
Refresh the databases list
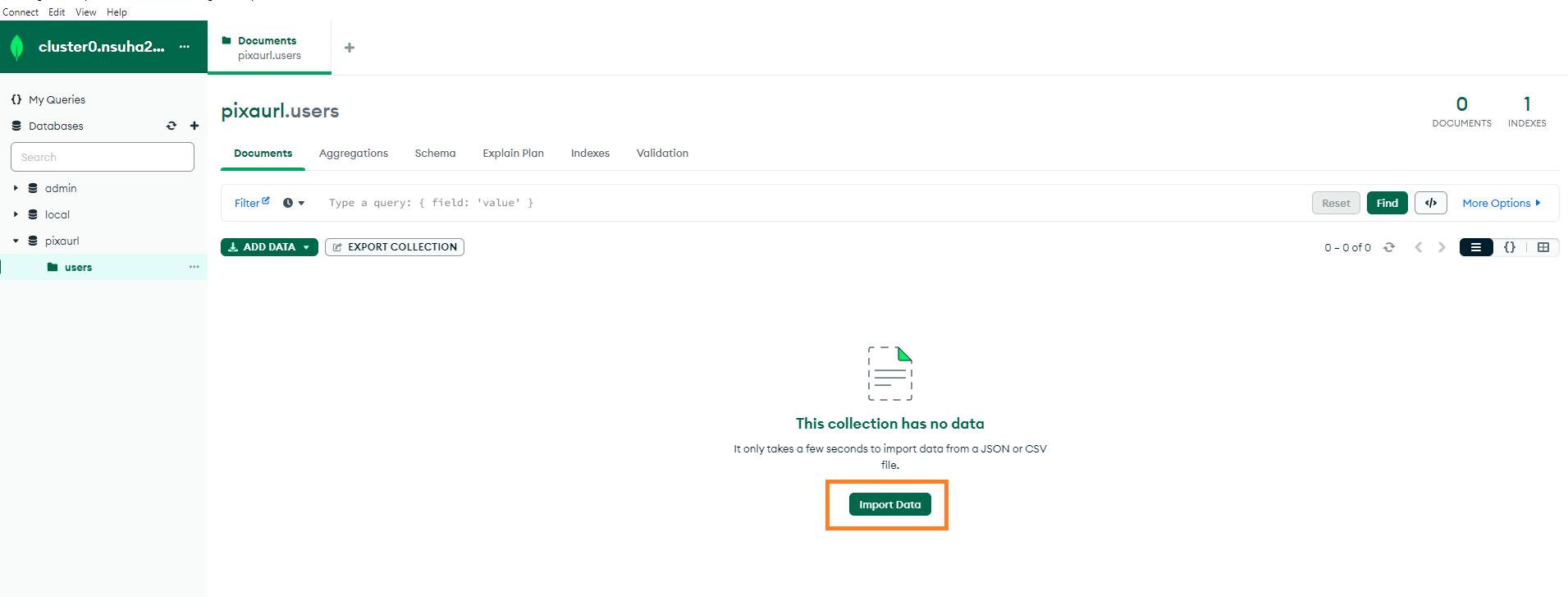point(171,126)
